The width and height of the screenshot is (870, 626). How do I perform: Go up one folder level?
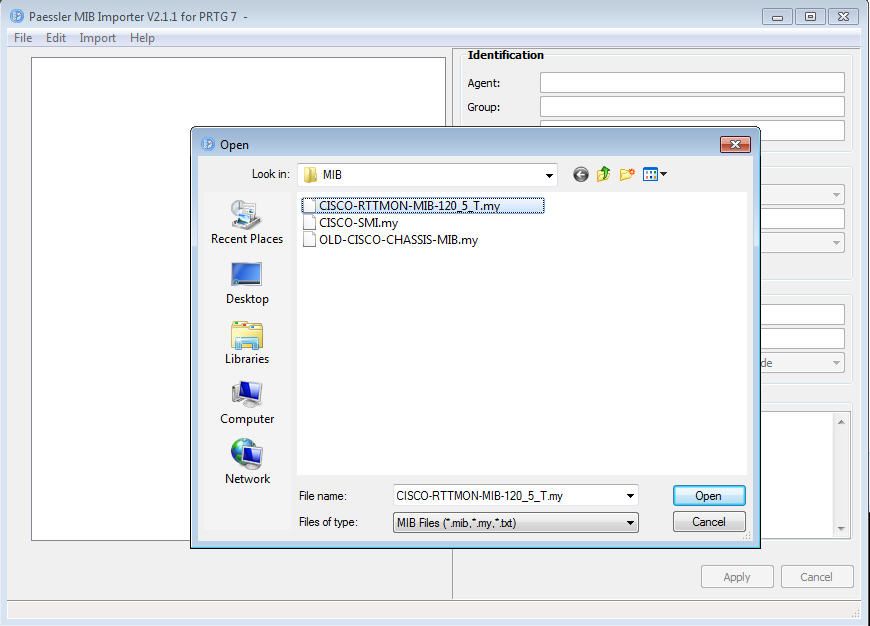pos(603,175)
